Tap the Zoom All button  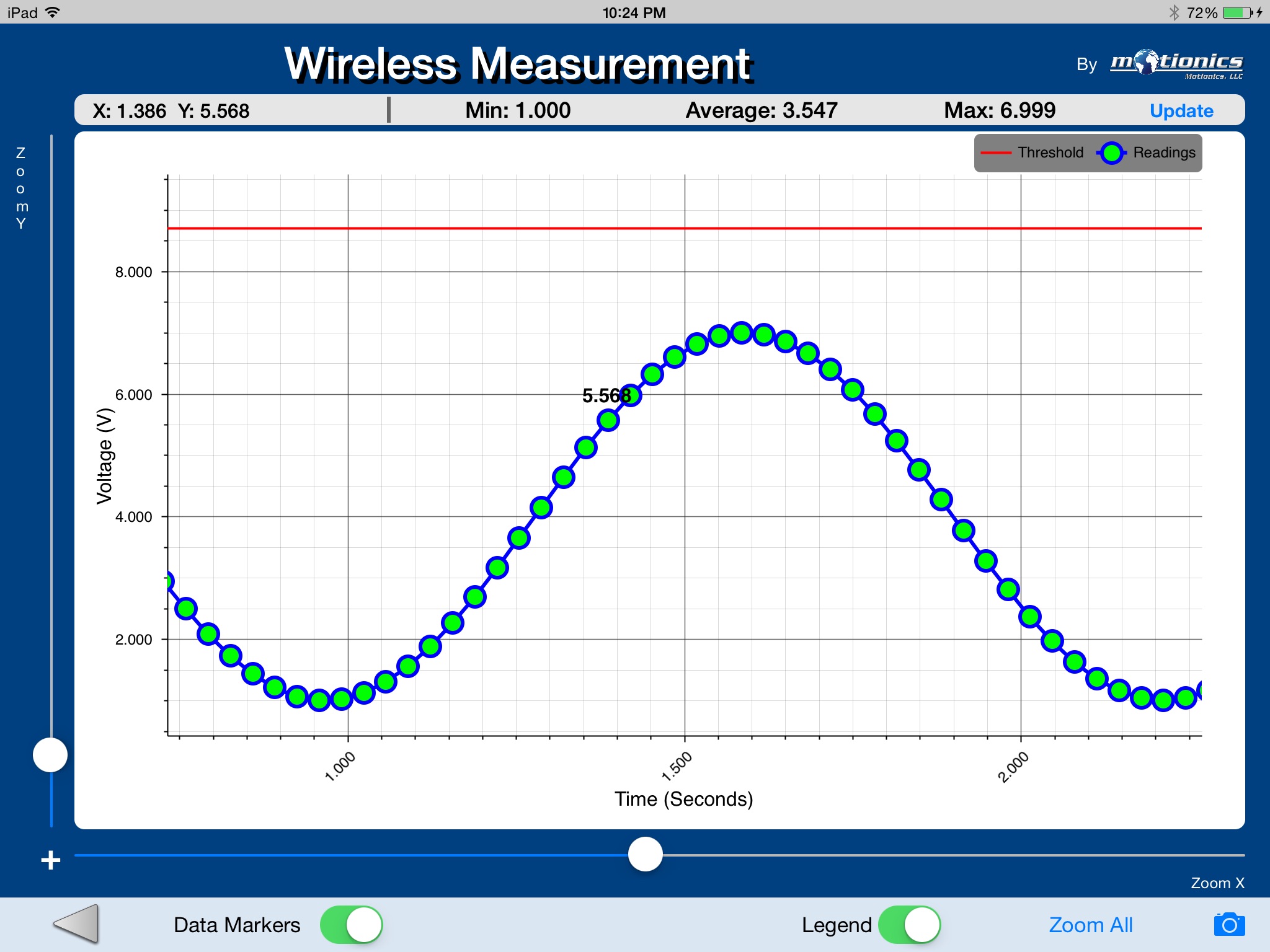[x=1090, y=925]
